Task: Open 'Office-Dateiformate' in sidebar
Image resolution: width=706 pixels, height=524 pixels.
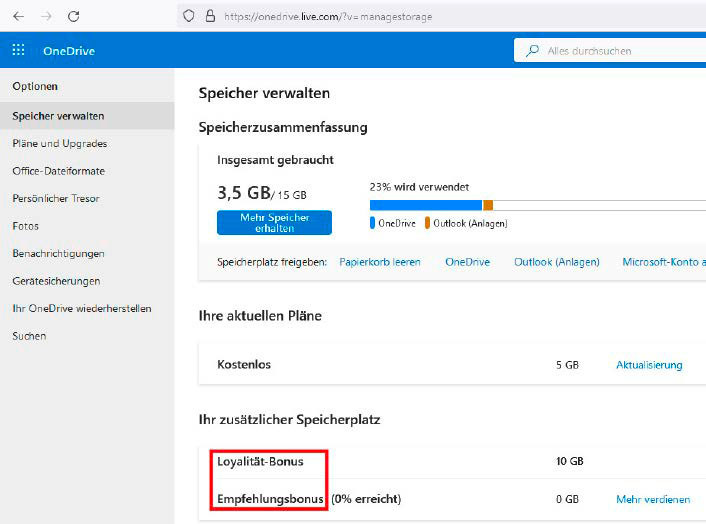Action: pos(59,171)
